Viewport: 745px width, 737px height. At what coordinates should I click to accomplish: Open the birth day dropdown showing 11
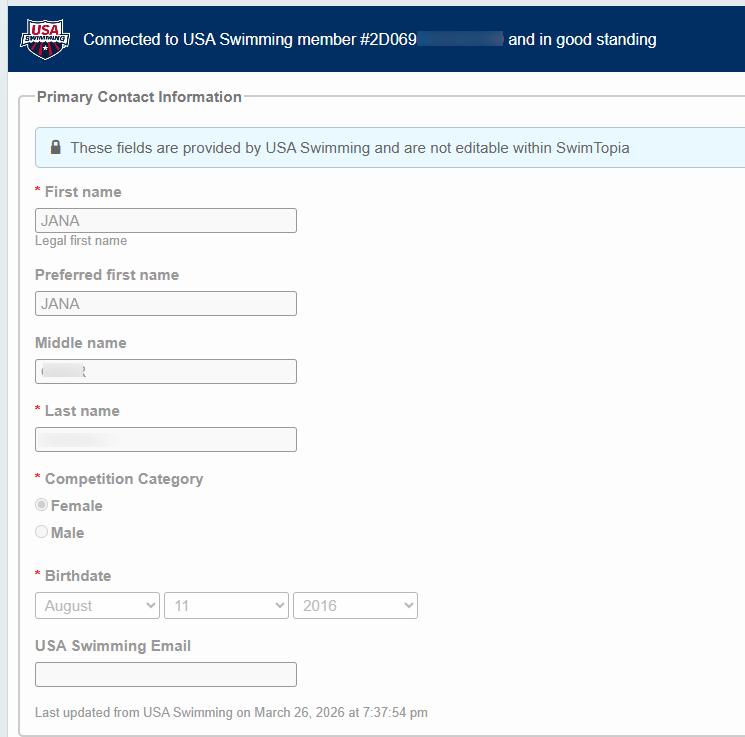[226, 605]
